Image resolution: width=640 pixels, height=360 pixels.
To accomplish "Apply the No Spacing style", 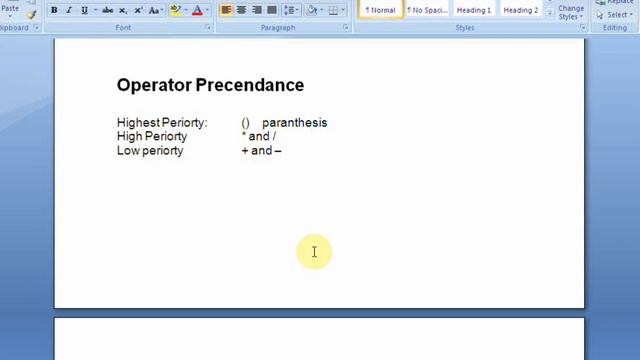I will click(x=427, y=9).
